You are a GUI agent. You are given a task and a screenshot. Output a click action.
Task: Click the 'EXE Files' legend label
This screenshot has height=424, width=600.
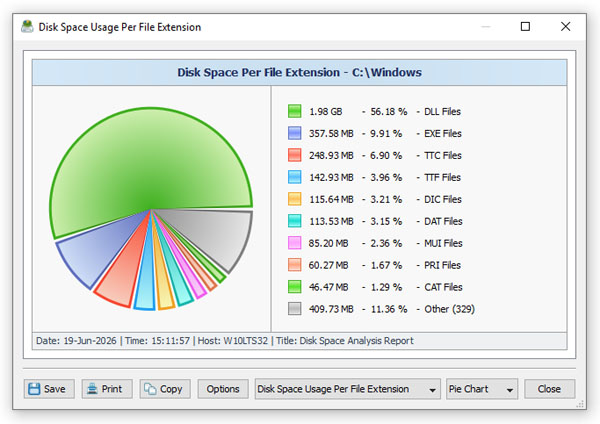click(443, 134)
